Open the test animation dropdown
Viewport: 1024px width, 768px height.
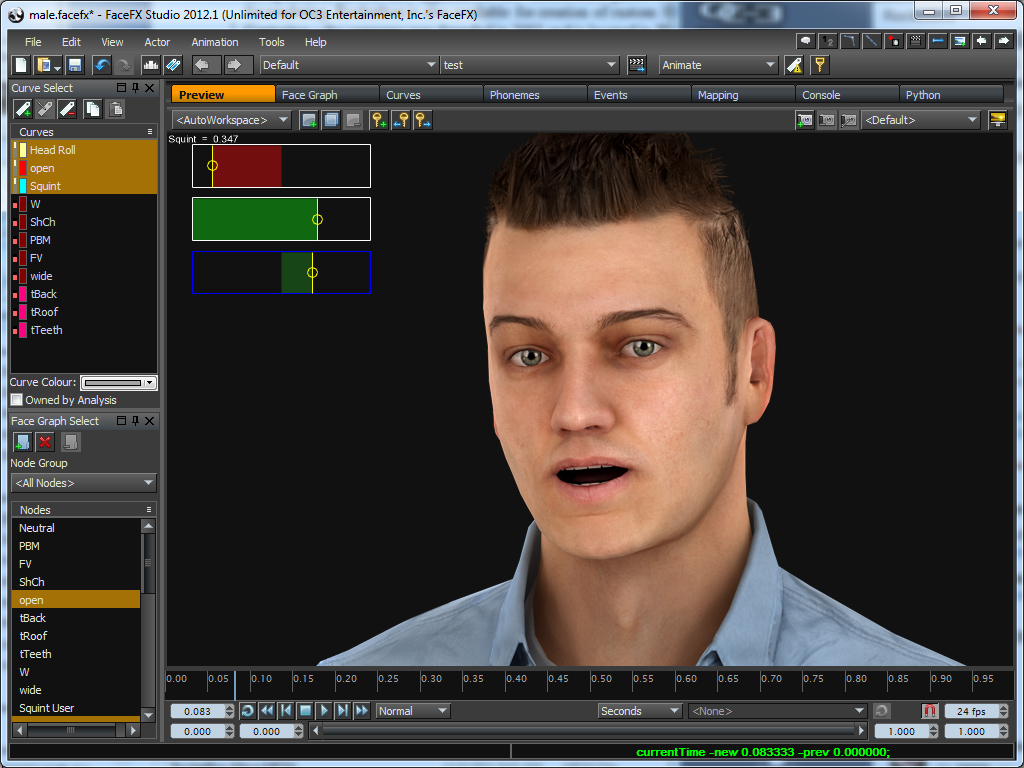point(530,65)
